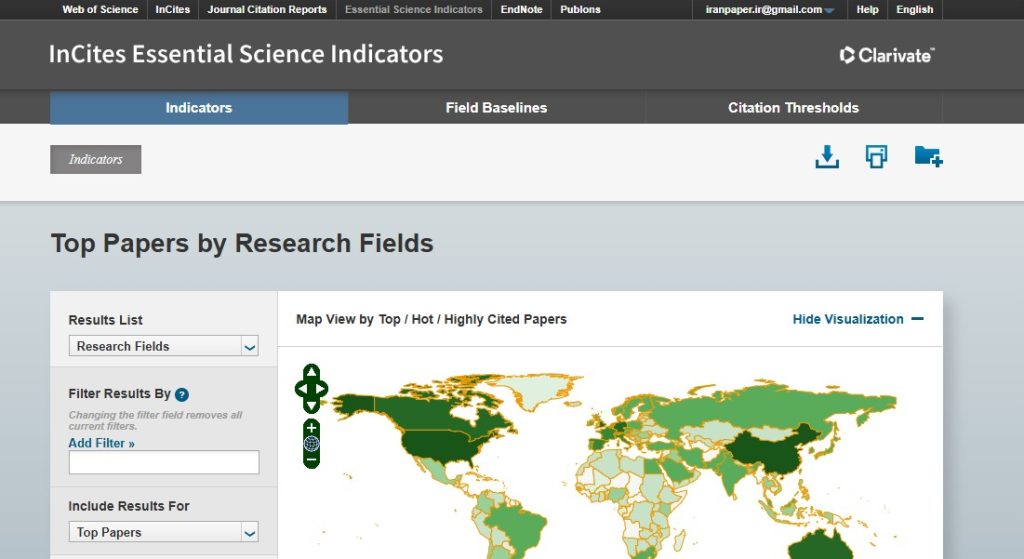1024x559 pixels.
Task: Open EndNote from the top bar
Action: (x=521, y=10)
